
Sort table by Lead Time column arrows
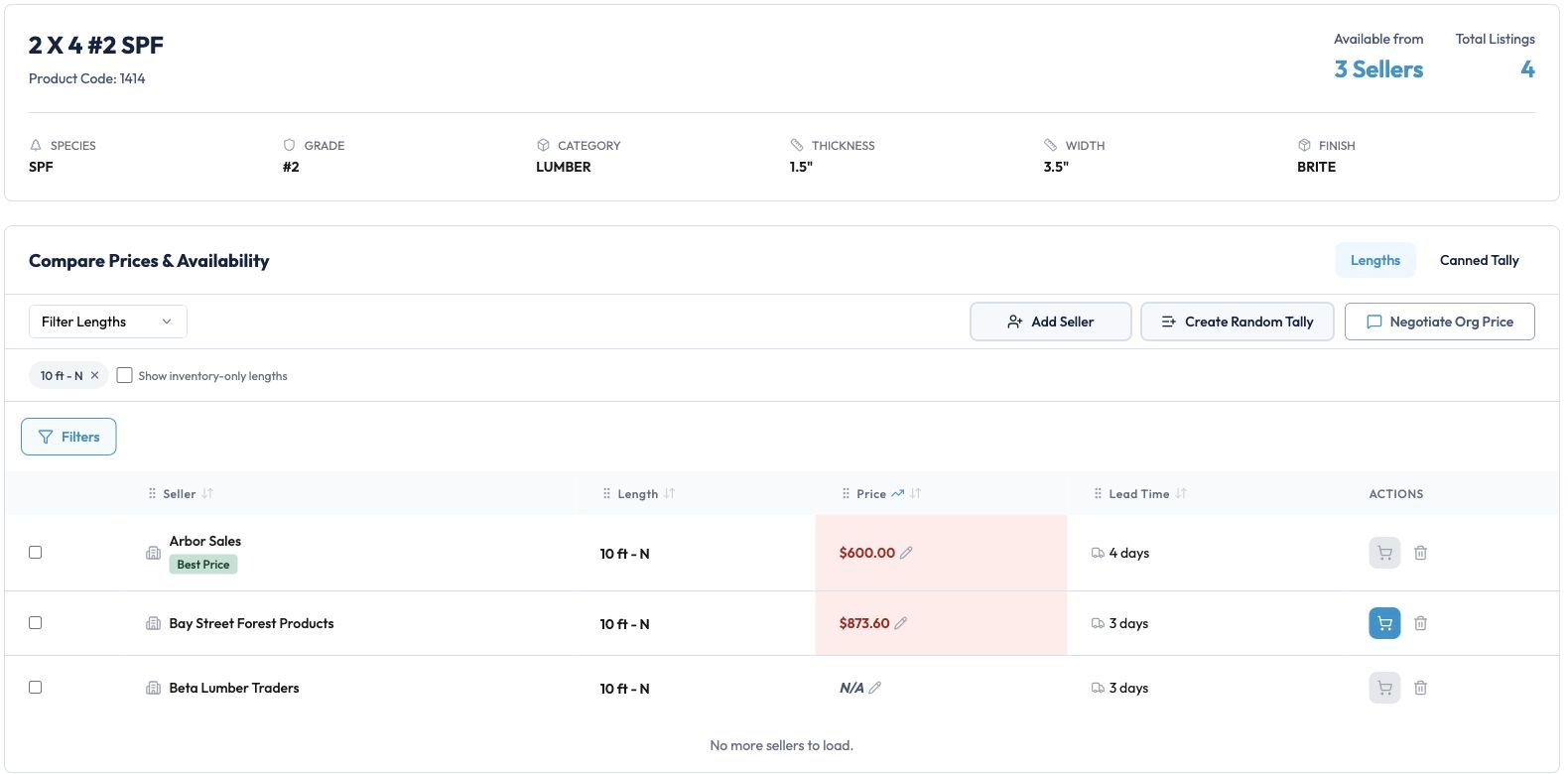click(1181, 493)
